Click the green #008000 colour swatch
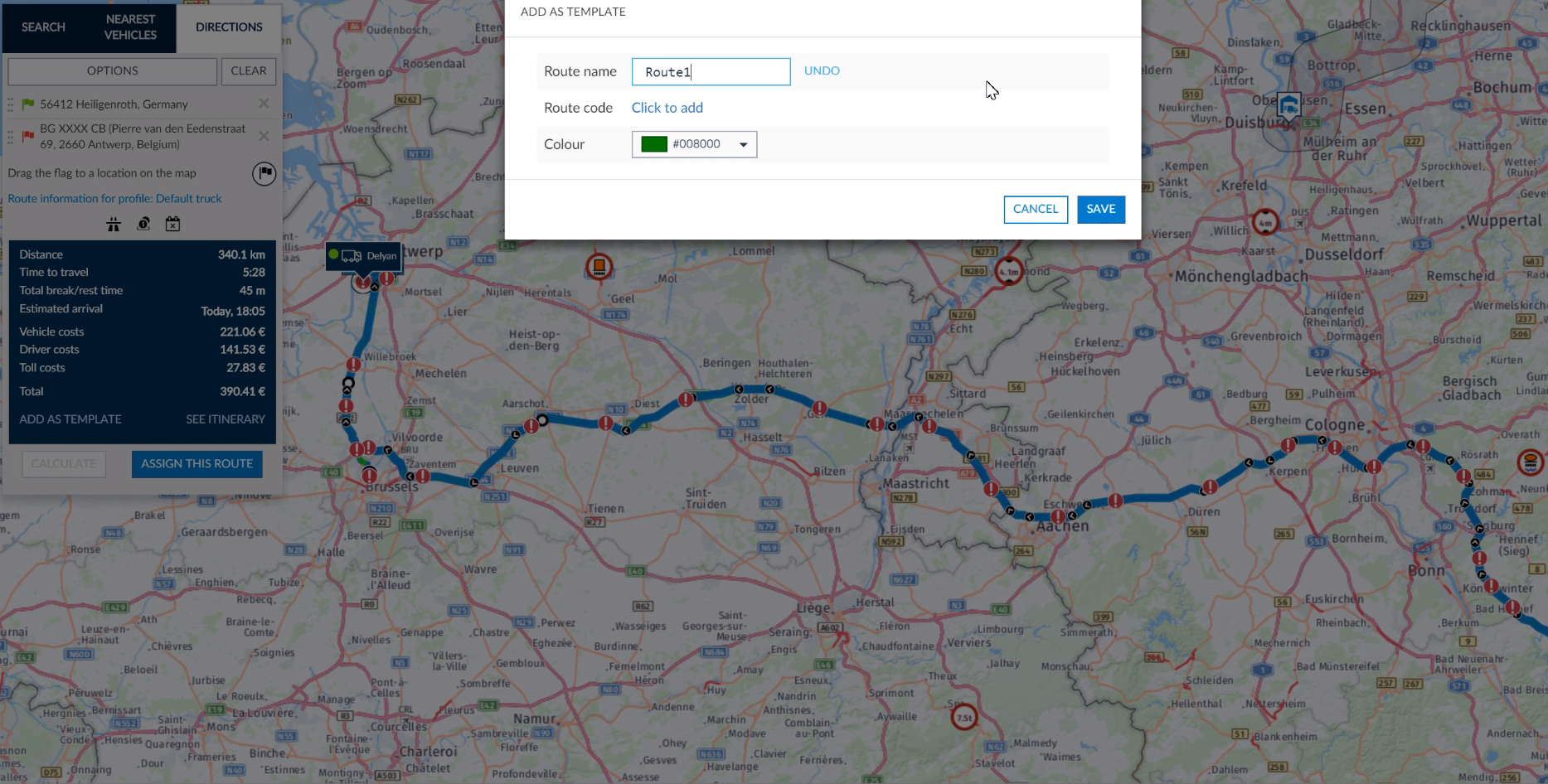 654,144
